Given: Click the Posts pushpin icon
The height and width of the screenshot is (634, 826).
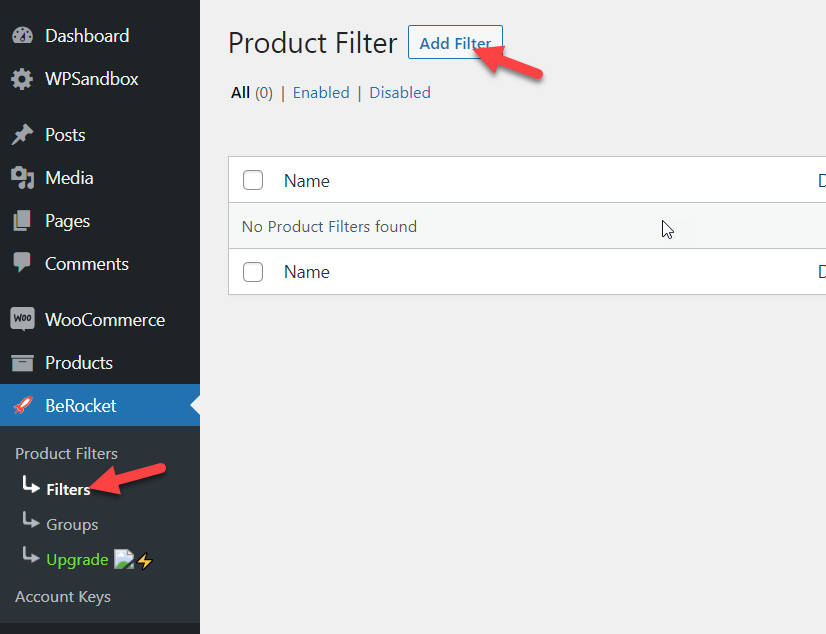Looking at the screenshot, I should click(22, 135).
